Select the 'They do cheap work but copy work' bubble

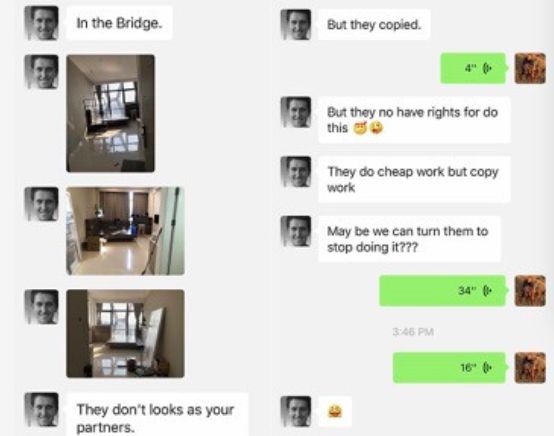click(414, 179)
